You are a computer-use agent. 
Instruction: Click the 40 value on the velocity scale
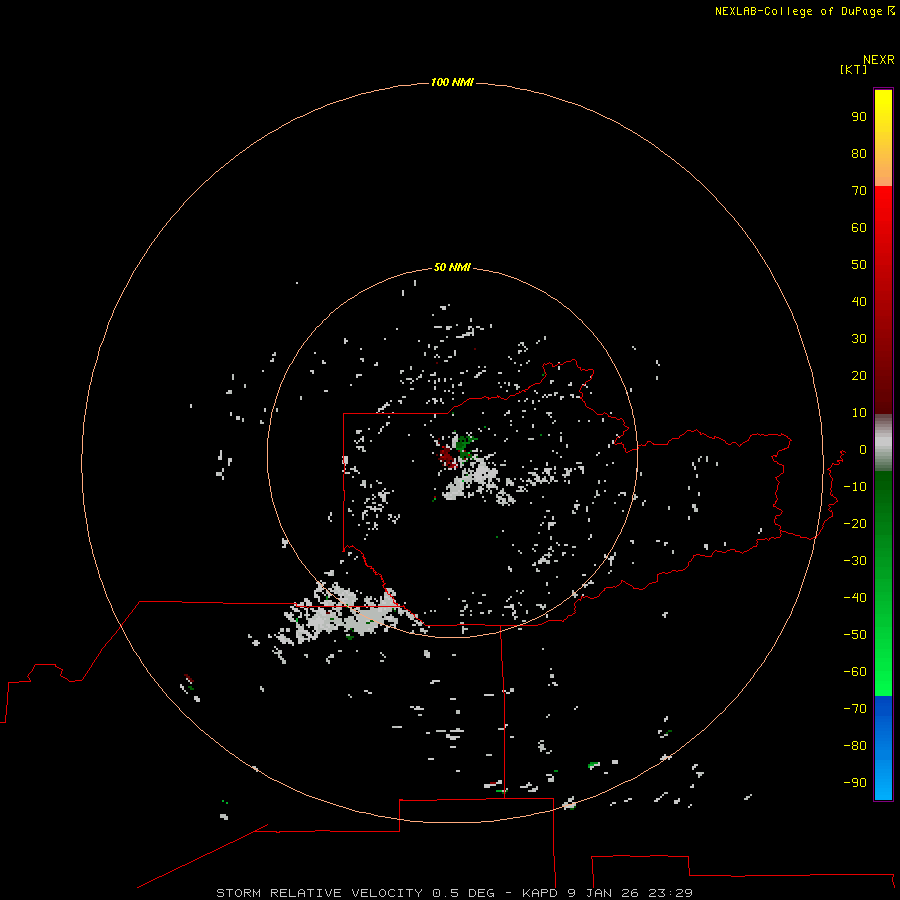859,302
